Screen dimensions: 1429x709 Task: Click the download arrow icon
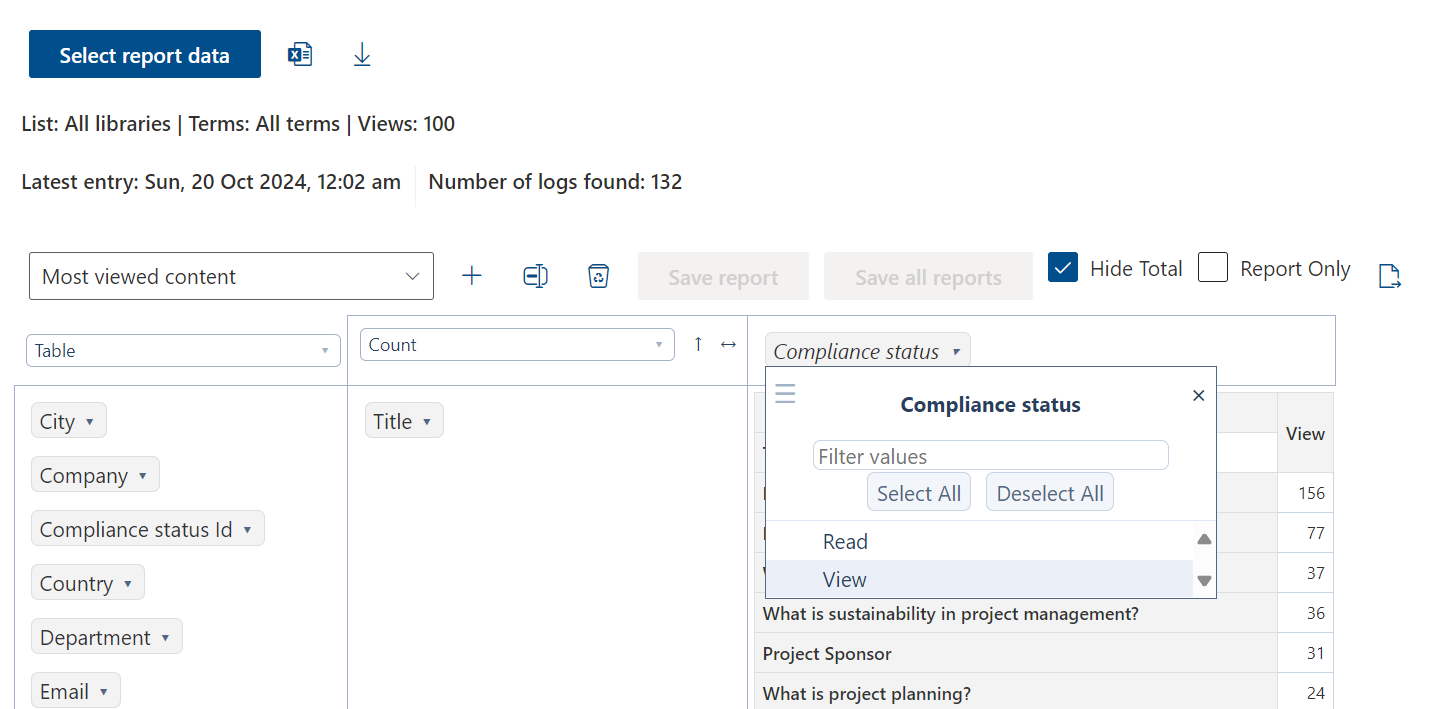pos(362,55)
